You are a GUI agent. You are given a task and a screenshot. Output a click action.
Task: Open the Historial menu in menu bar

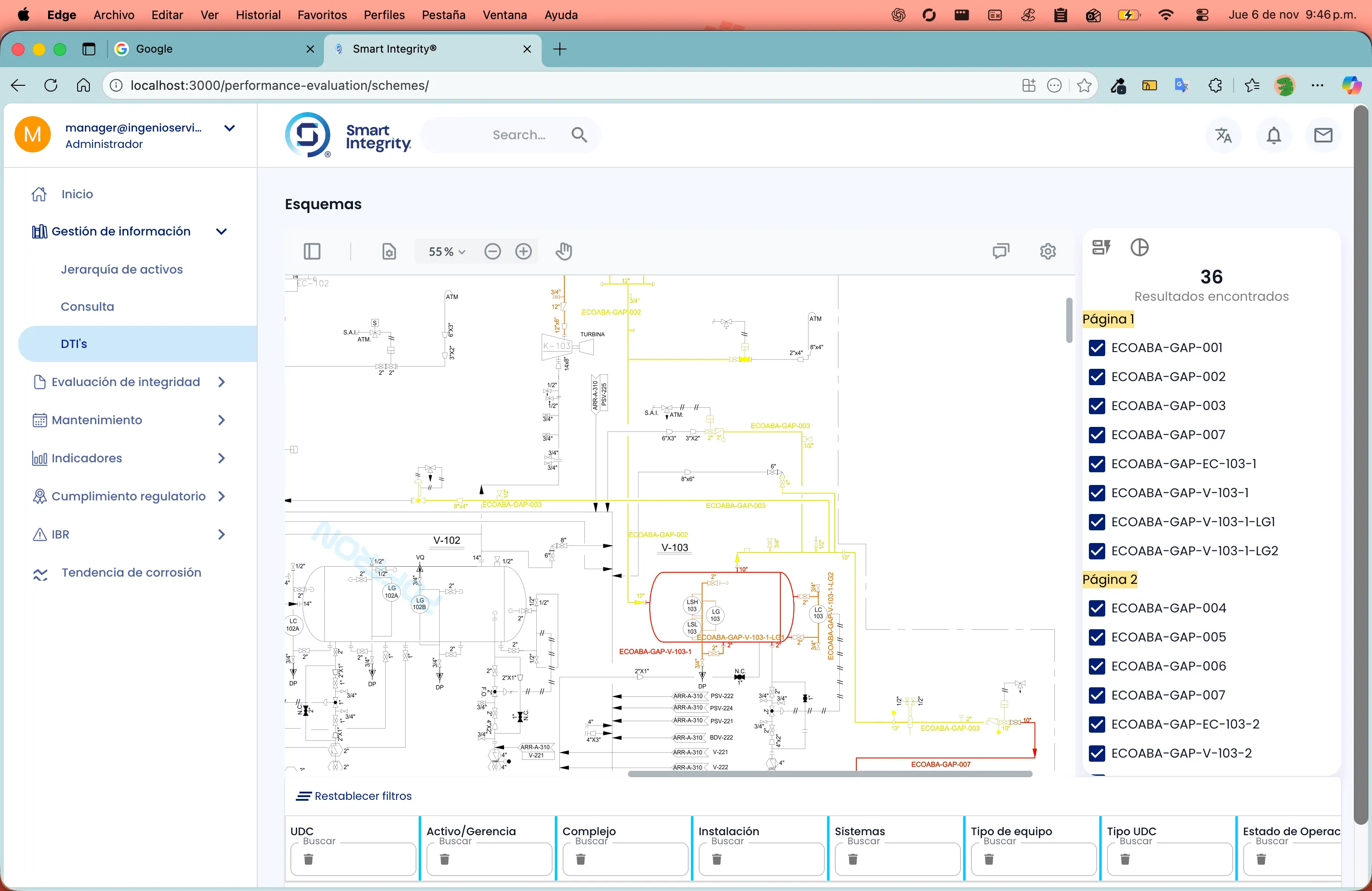pyautogui.click(x=258, y=15)
